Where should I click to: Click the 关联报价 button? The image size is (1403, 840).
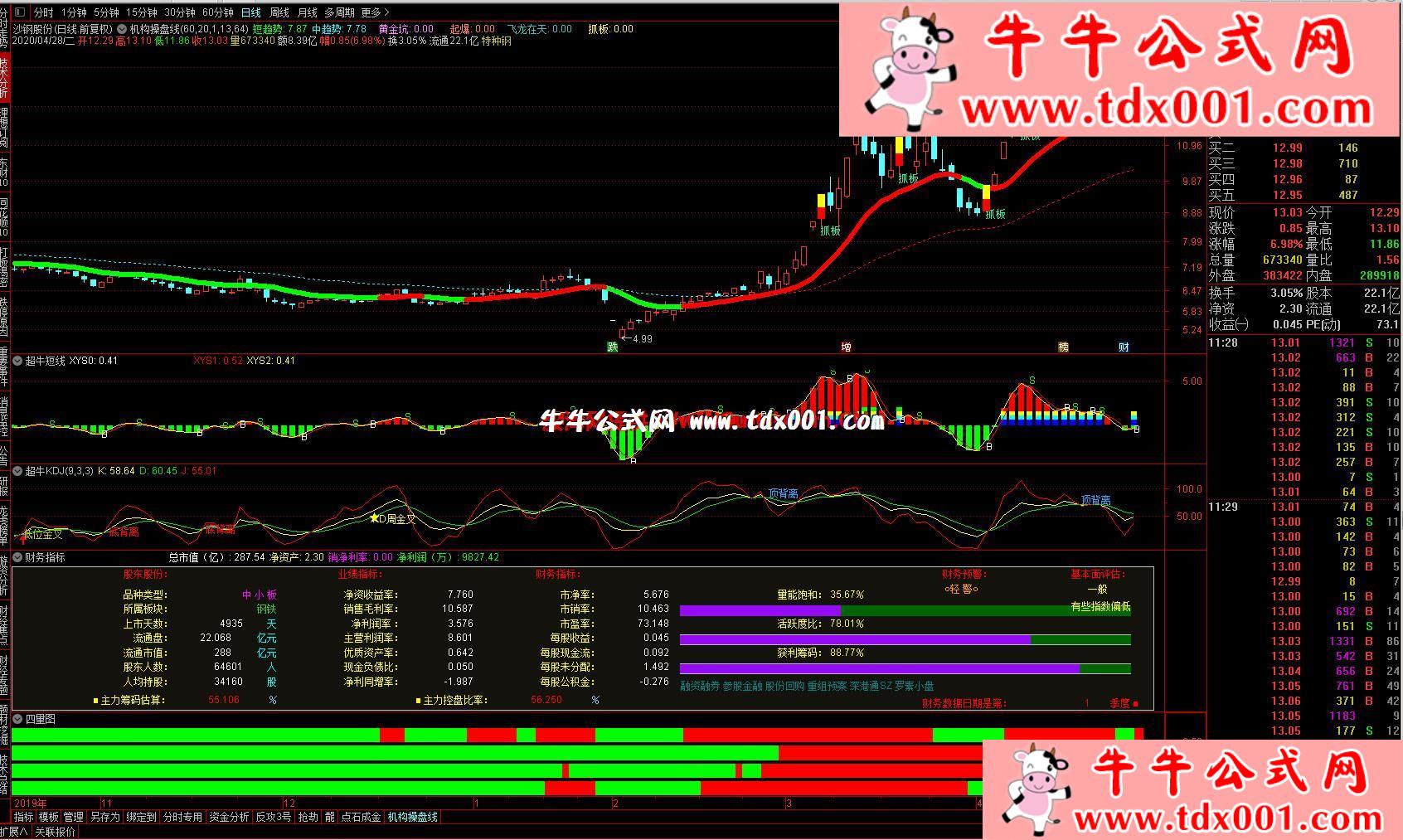coord(55,832)
